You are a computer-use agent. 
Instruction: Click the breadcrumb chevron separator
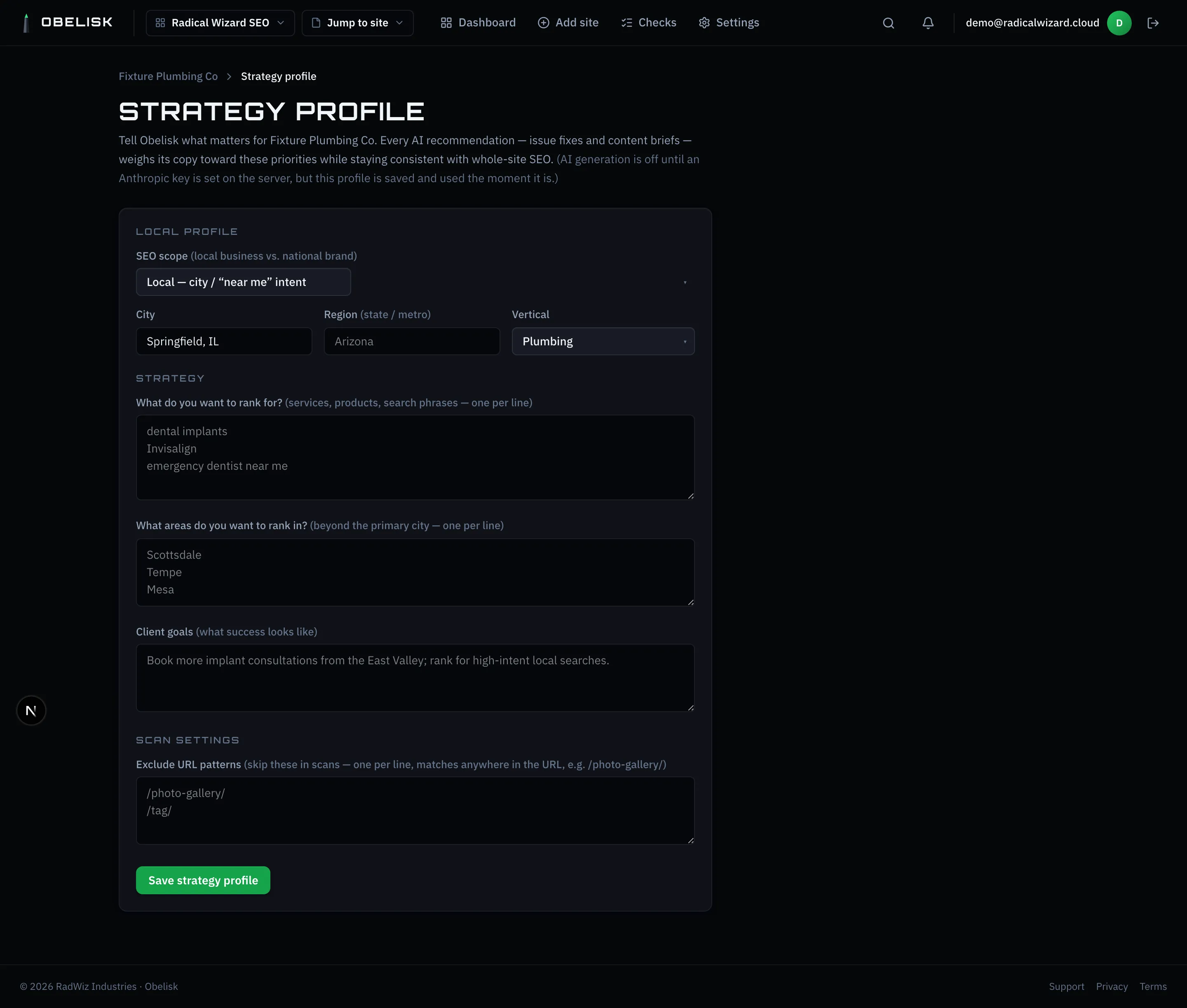point(229,77)
